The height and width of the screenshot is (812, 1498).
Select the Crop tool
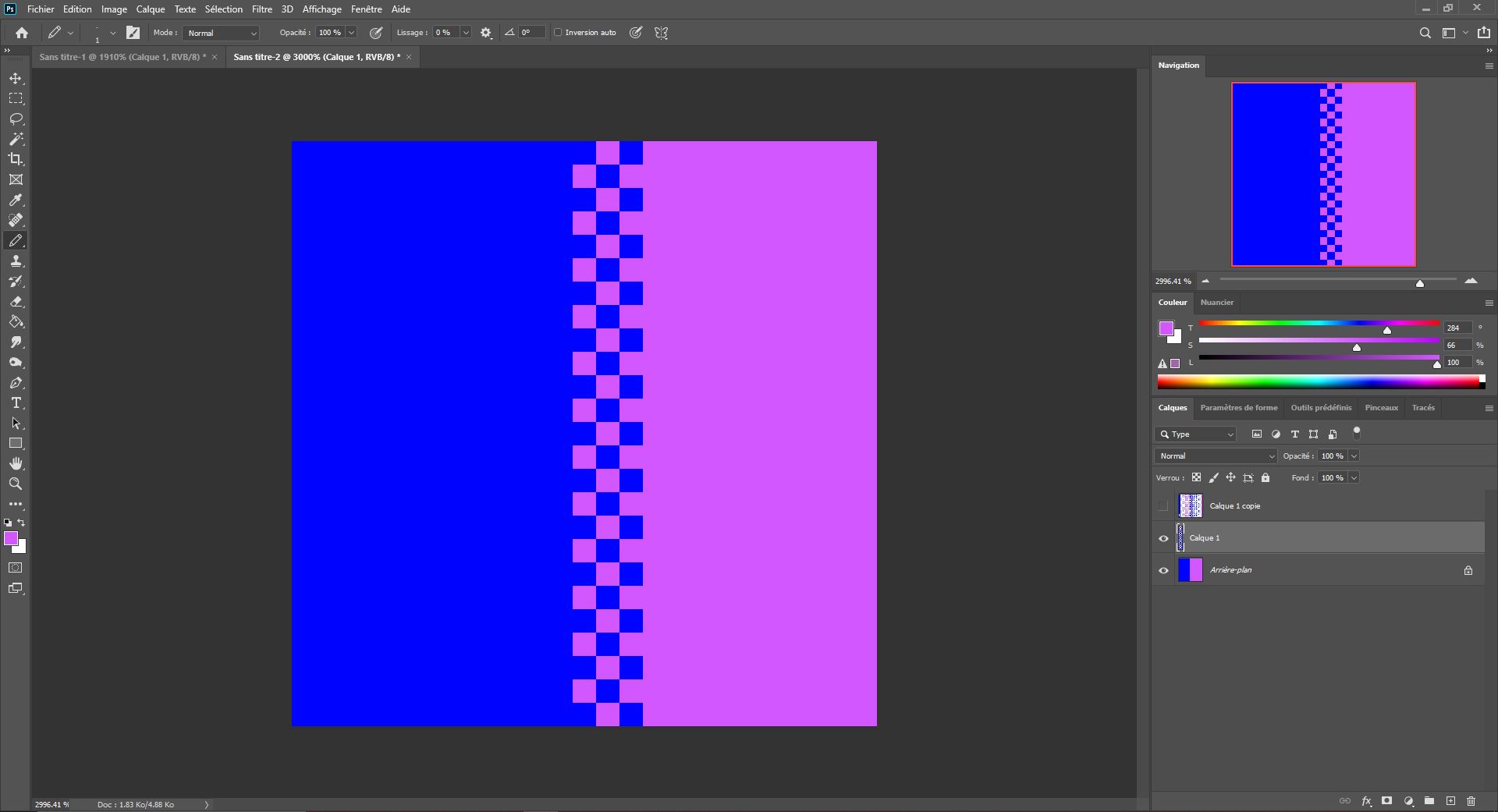tap(16, 159)
